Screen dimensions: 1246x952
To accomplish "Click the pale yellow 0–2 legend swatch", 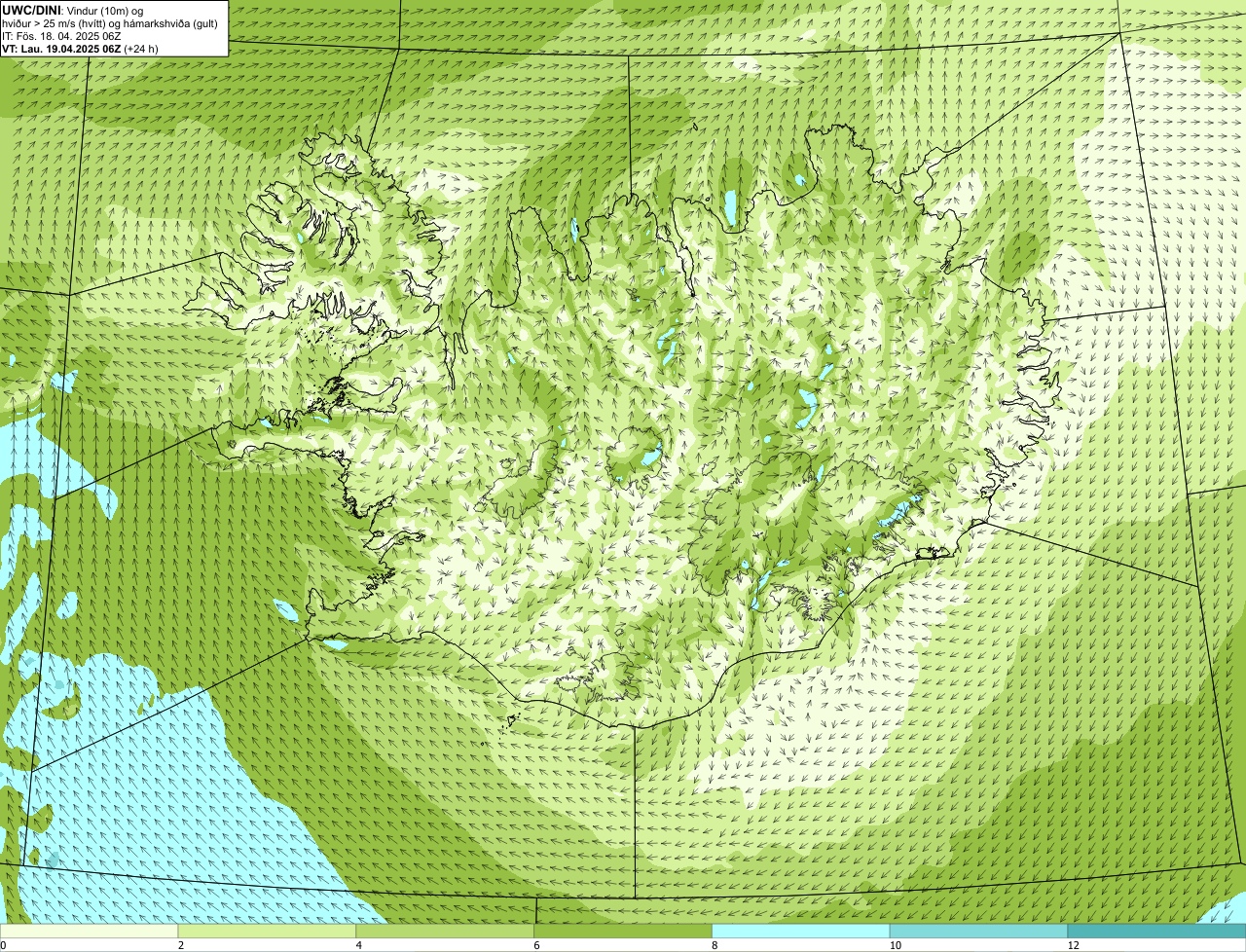I will [x=89, y=931].
